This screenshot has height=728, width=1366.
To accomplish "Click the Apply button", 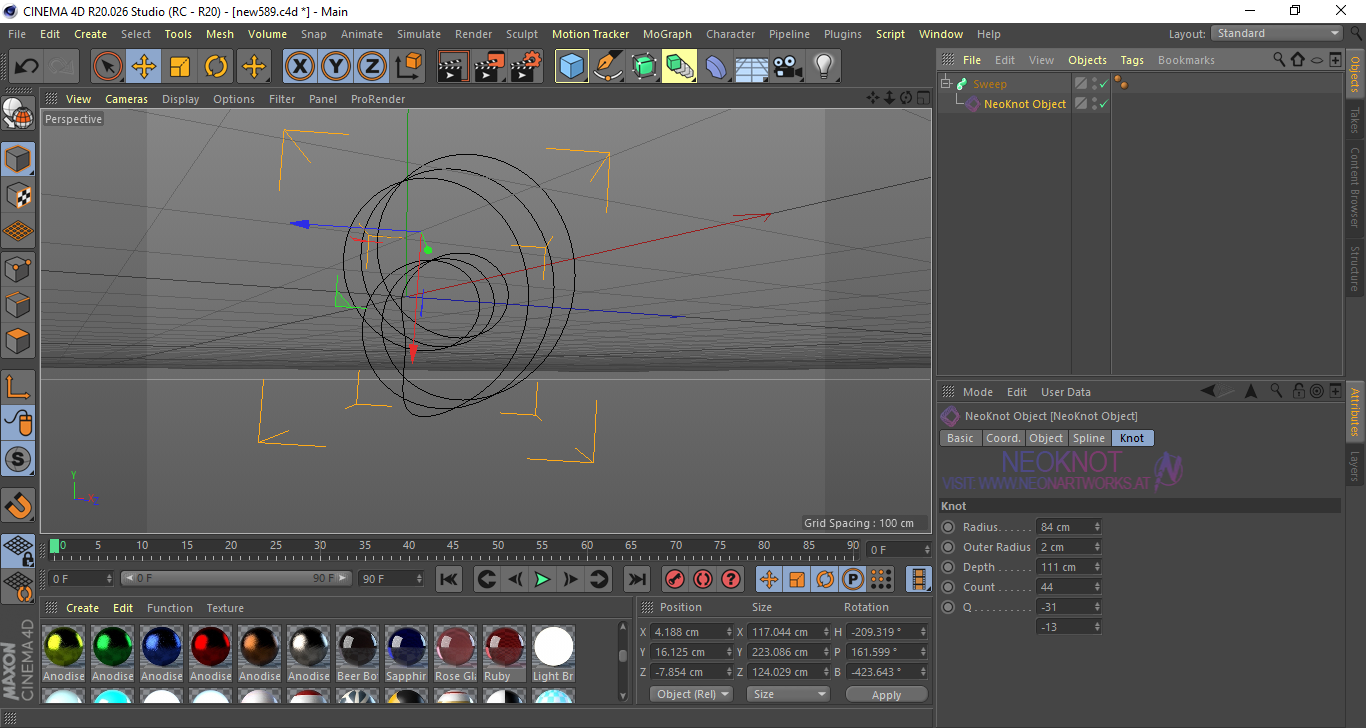I will tap(886, 694).
